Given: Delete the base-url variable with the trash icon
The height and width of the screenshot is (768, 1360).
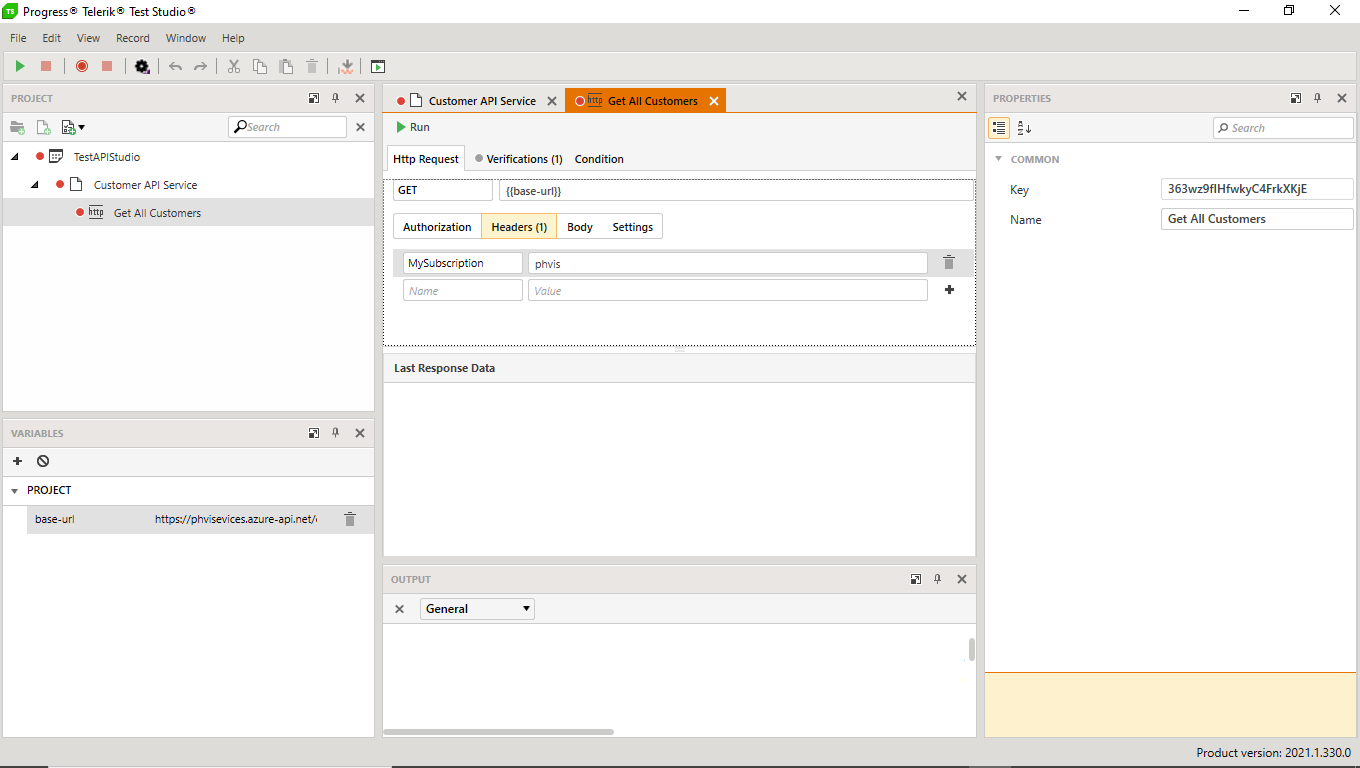Looking at the screenshot, I should tap(350, 519).
